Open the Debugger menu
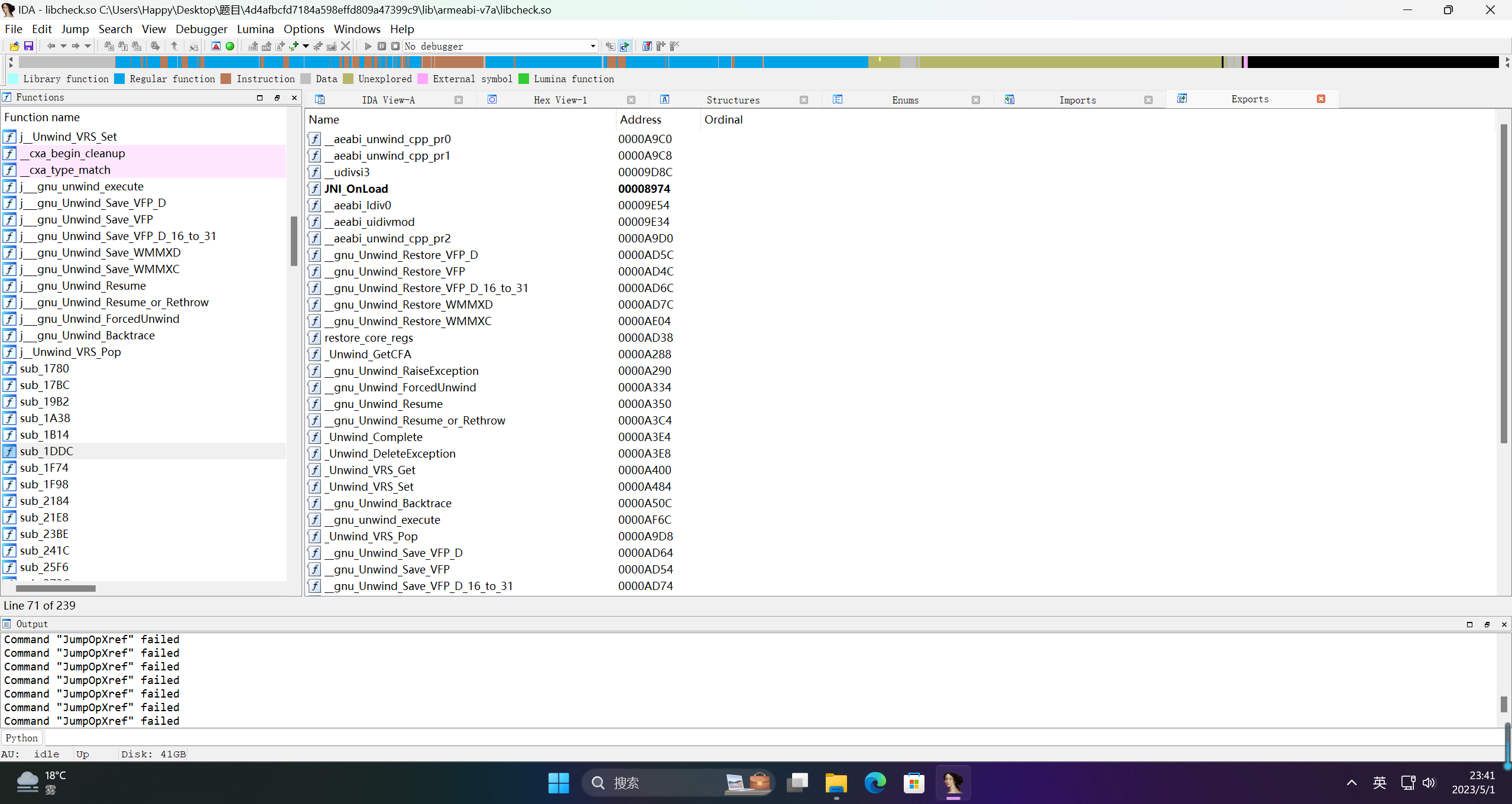The image size is (1512, 804). point(201,29)
